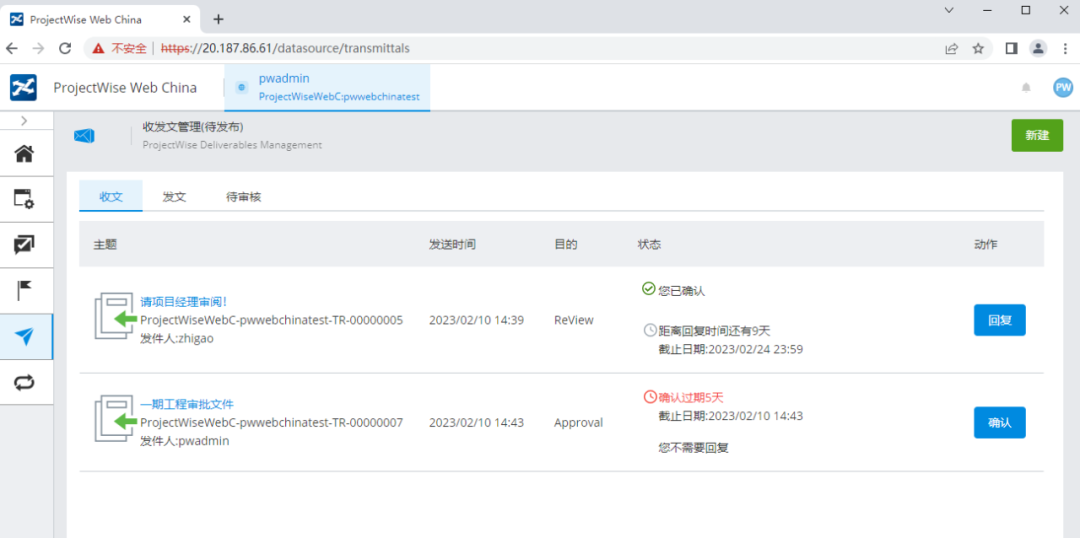Click the send time 2023/02/10 14:43 cell
This screenshot has height=538, width=1080.
coord(476,422)
